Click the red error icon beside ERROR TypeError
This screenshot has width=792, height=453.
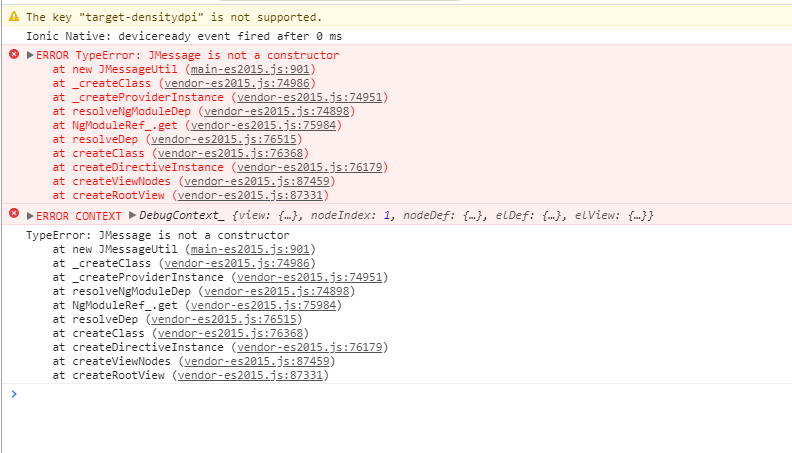[x=14, y=54]
